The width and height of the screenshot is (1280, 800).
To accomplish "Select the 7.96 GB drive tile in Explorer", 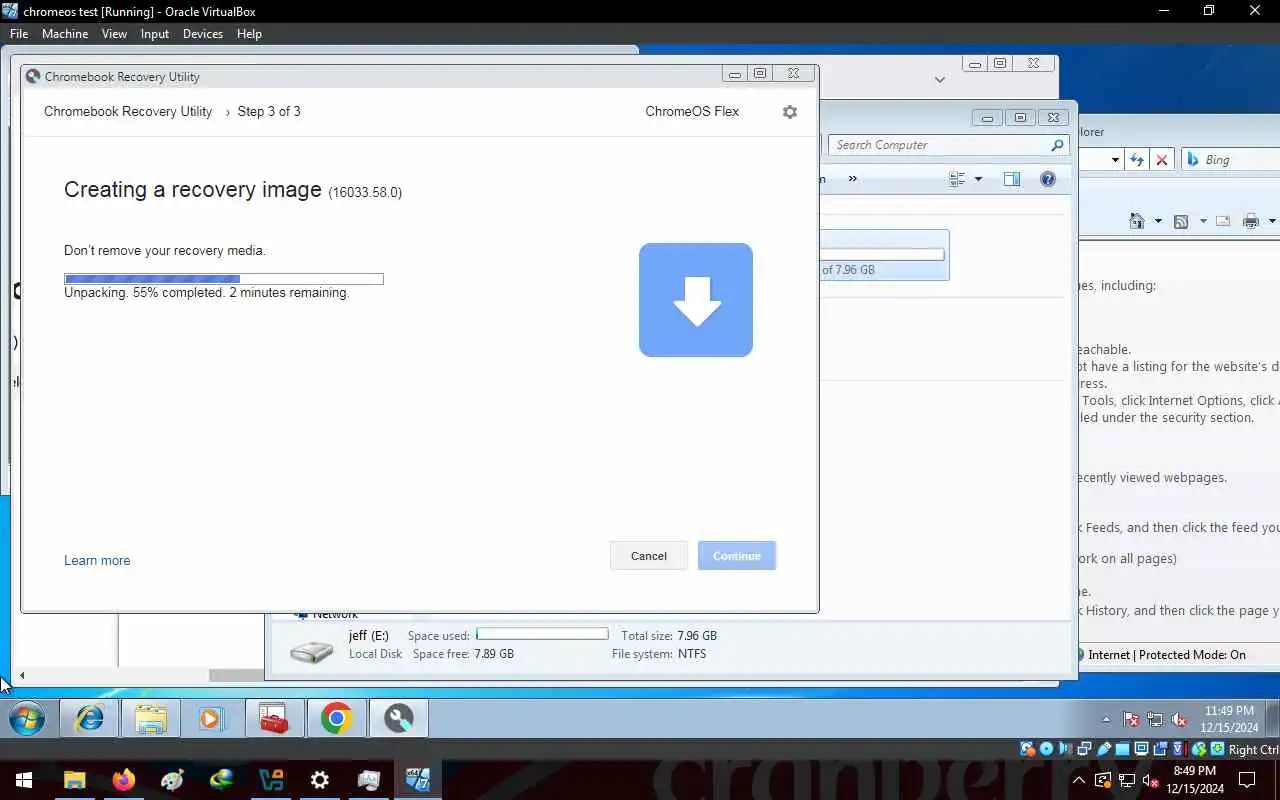I will 884,255.
